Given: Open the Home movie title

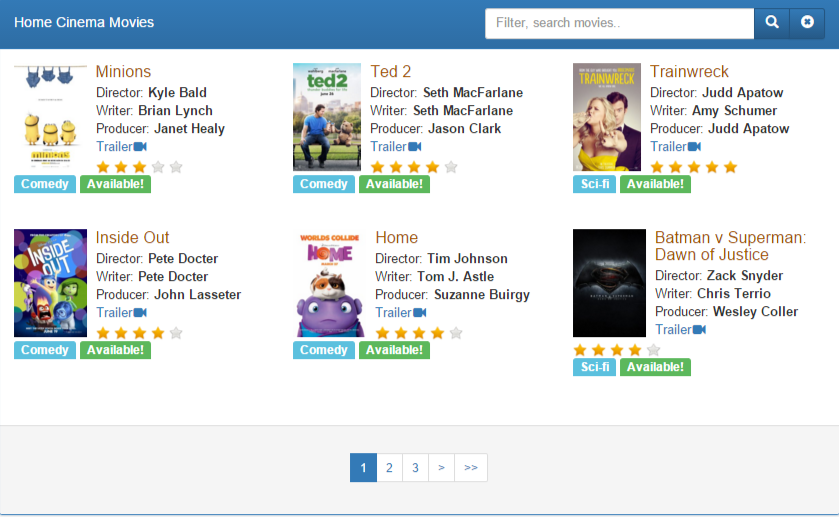Looking at the screenshot, I should point(396,238).
